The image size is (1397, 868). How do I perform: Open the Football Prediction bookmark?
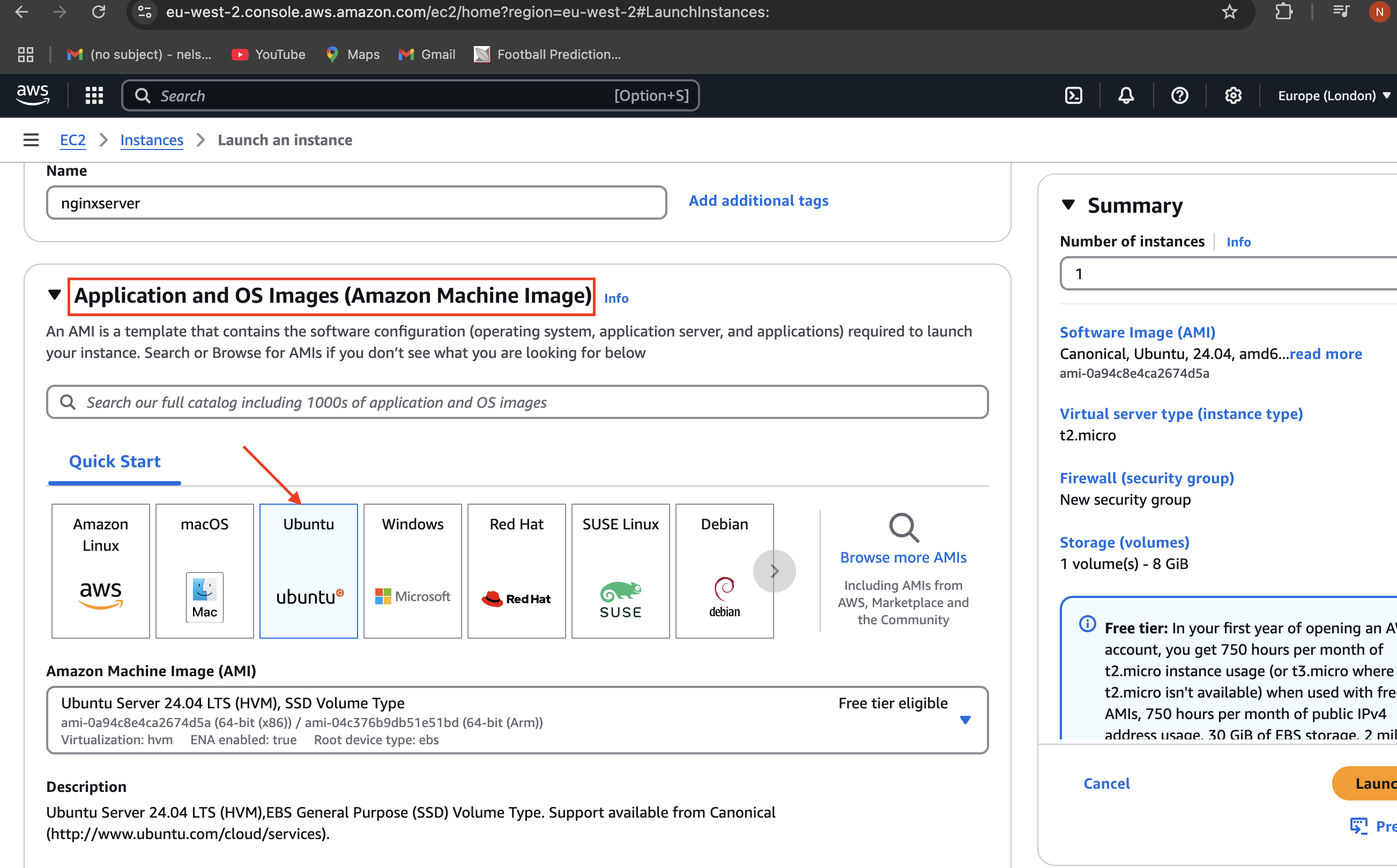click(x=547, y=55)
